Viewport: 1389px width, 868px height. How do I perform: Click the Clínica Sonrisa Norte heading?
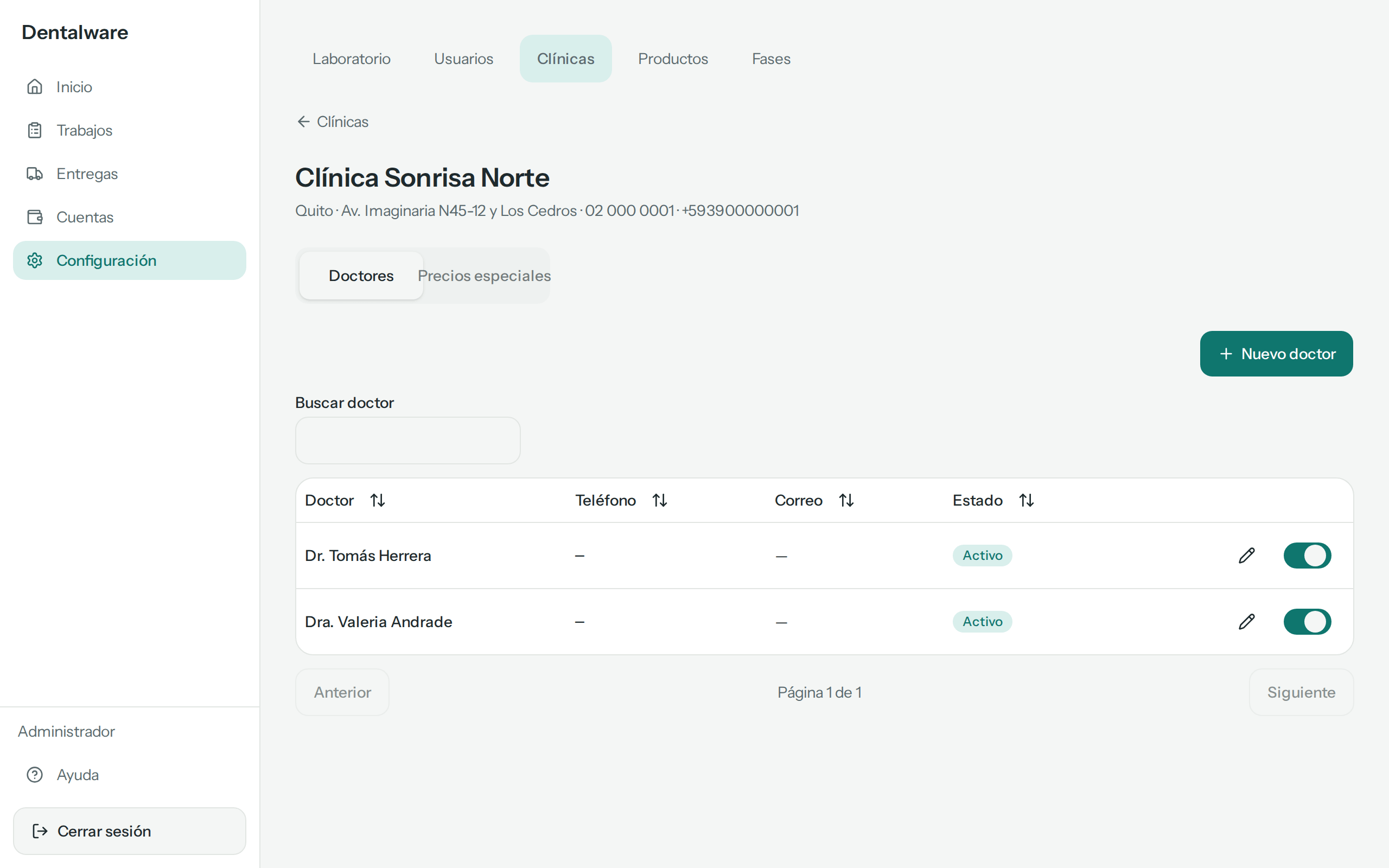point(423,177)
